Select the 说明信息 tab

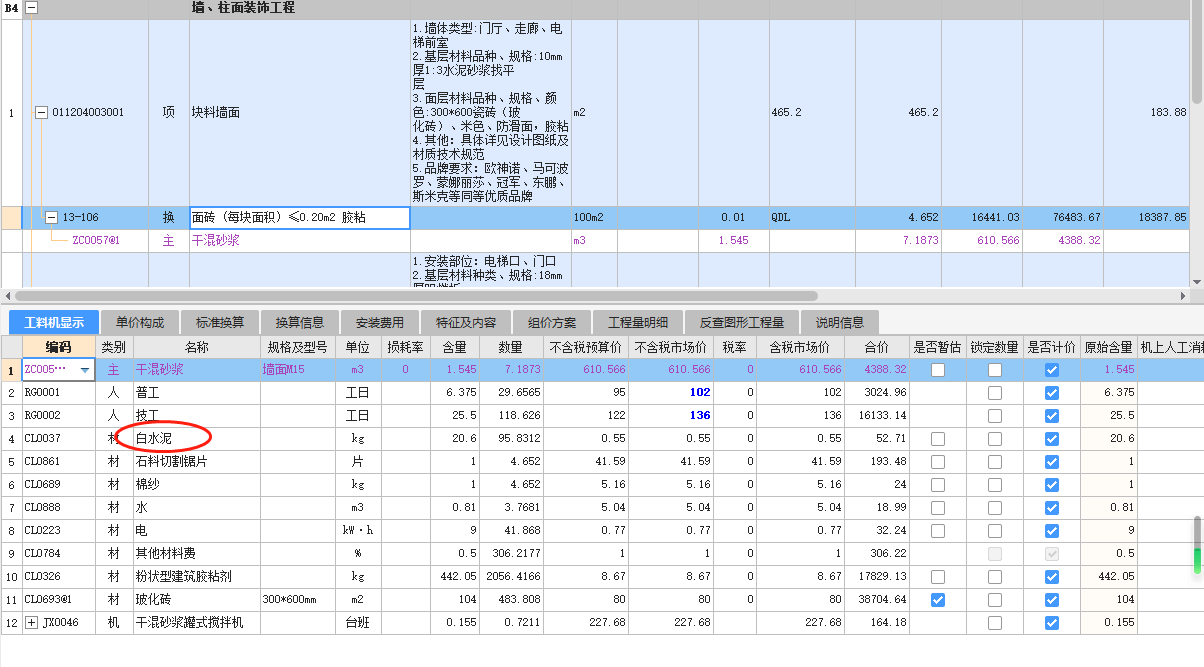840,322
